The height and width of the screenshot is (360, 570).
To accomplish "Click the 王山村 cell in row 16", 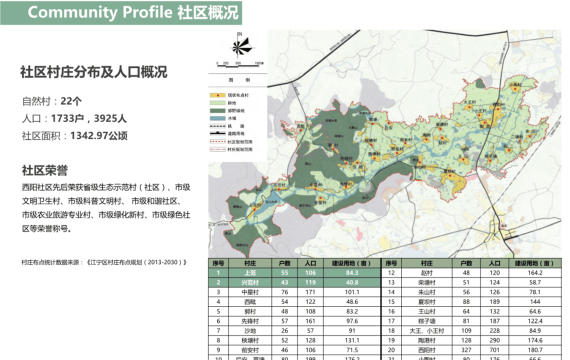I will tap(427, 312).
